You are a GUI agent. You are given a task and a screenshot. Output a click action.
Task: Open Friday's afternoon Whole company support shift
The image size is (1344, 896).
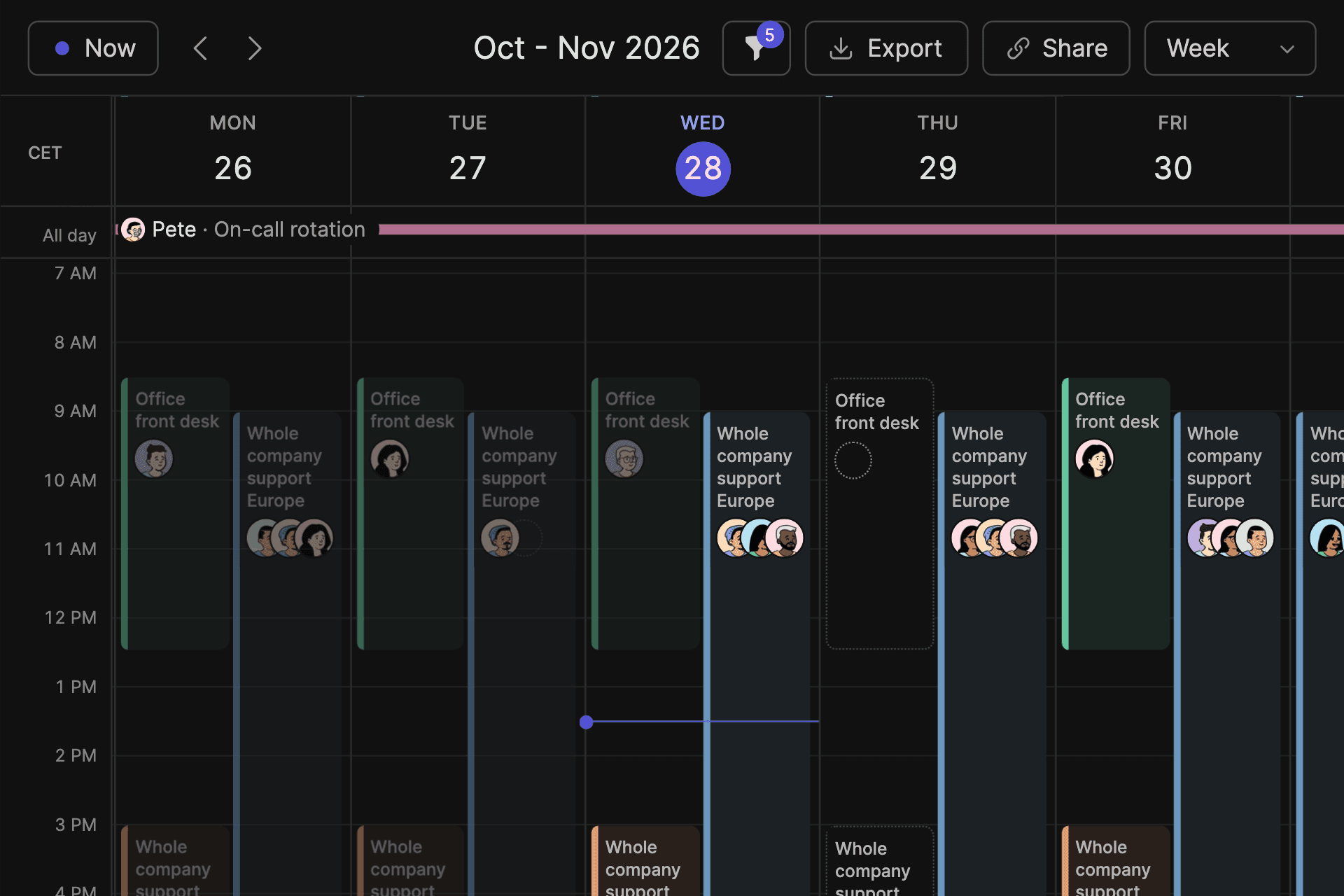point(1116,861)
